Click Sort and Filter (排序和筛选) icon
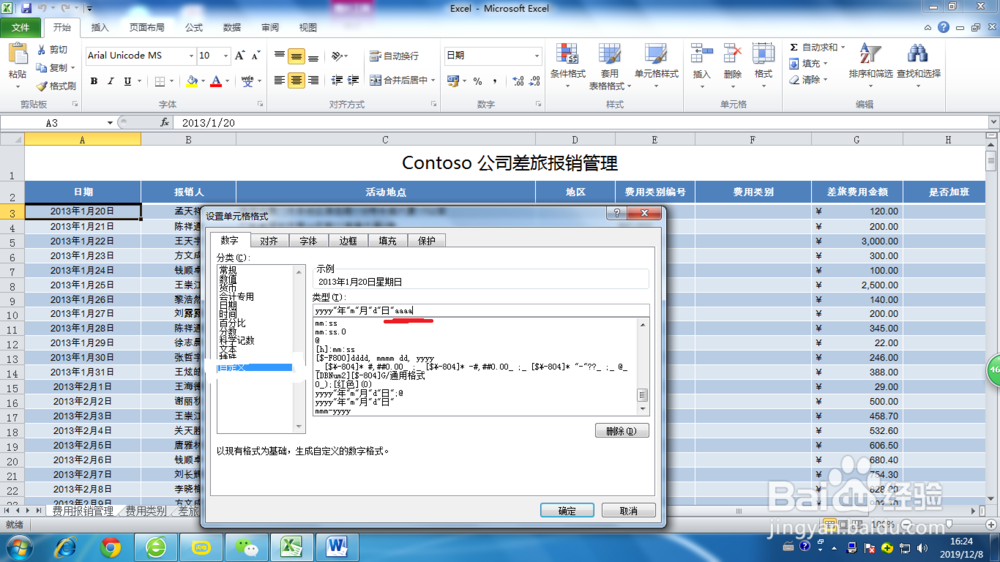 871,54
